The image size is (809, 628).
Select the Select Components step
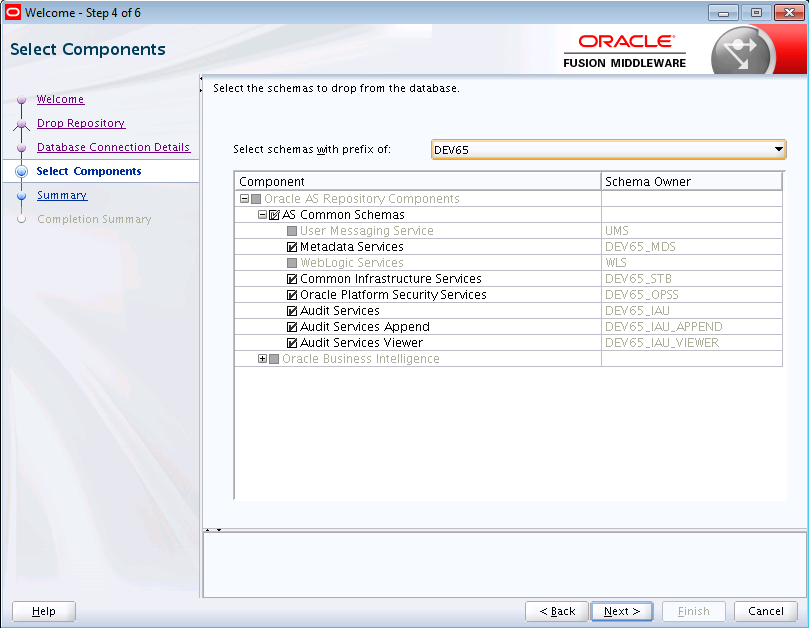(x=89, y=171)
